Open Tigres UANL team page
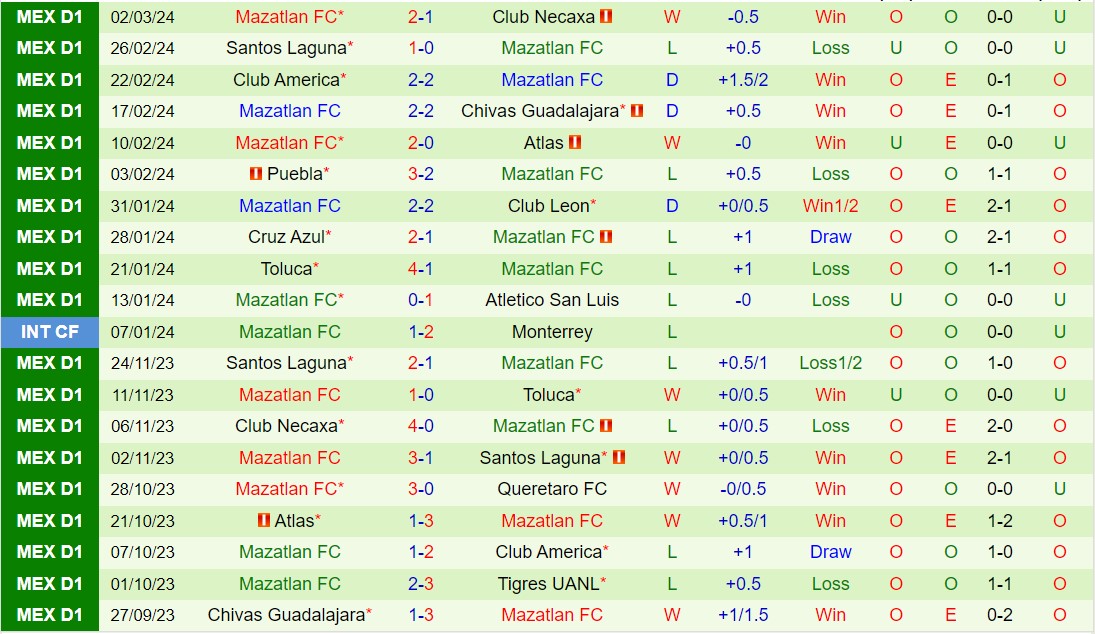Image resolution: width=1095 pixels, height=634 pixels. [x=552, y=584]
